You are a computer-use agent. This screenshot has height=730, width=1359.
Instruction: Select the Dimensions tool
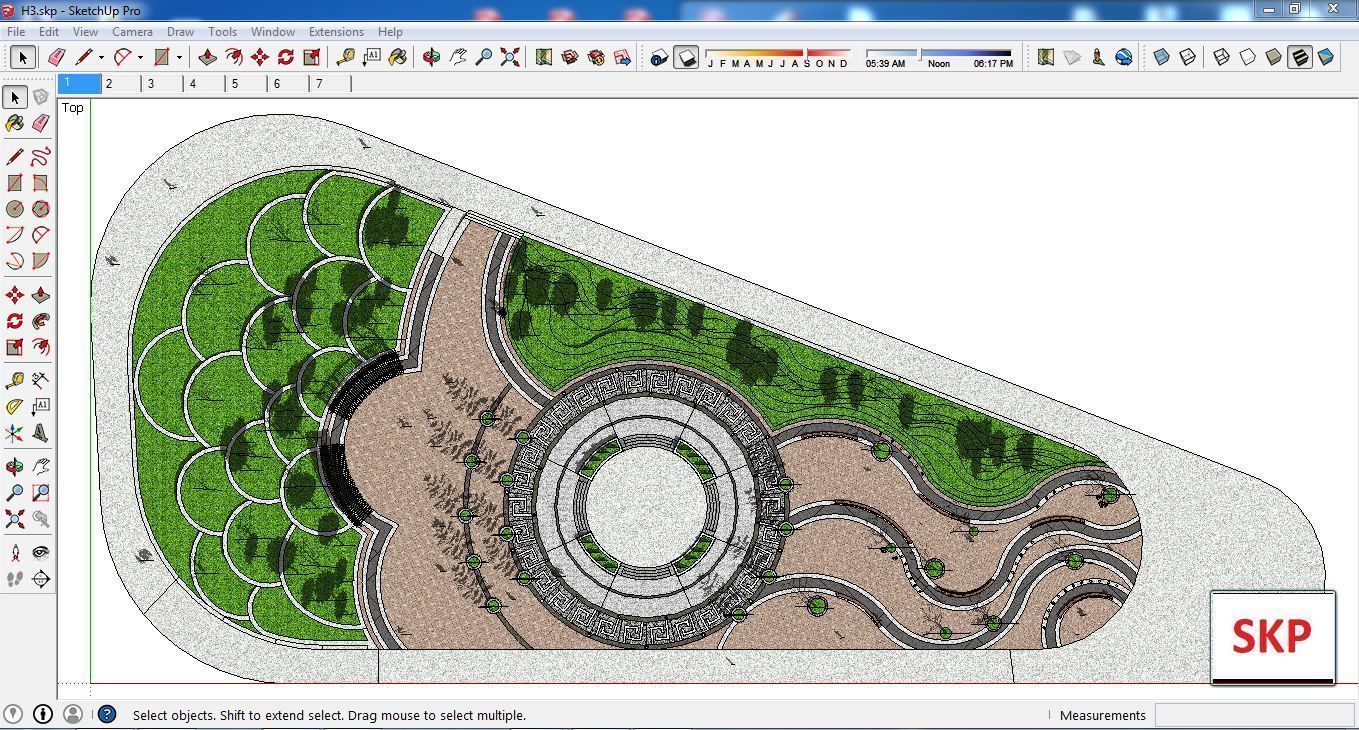coord(40,381)
